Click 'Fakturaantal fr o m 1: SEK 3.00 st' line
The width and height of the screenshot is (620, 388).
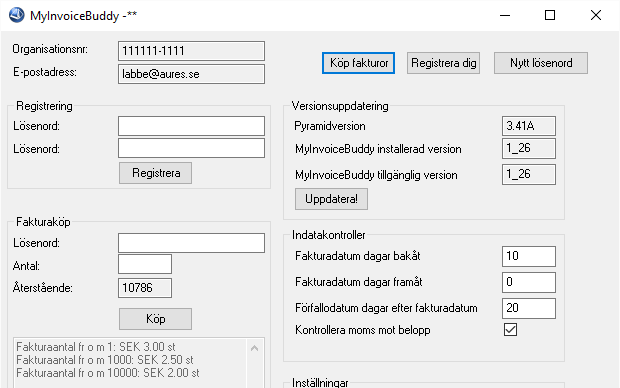[x=96, y=347]
